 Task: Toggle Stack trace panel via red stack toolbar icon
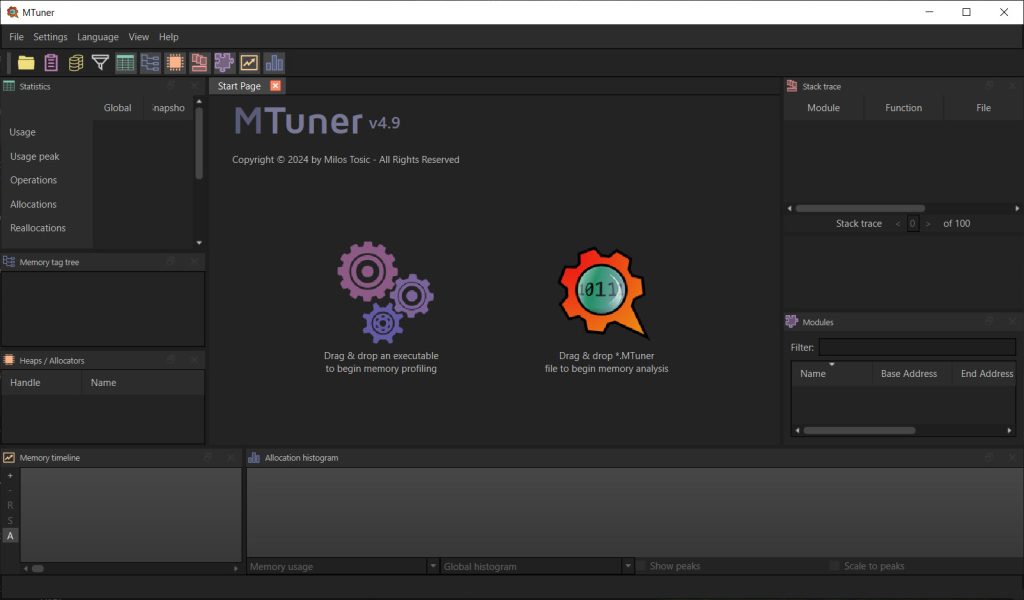199,63
